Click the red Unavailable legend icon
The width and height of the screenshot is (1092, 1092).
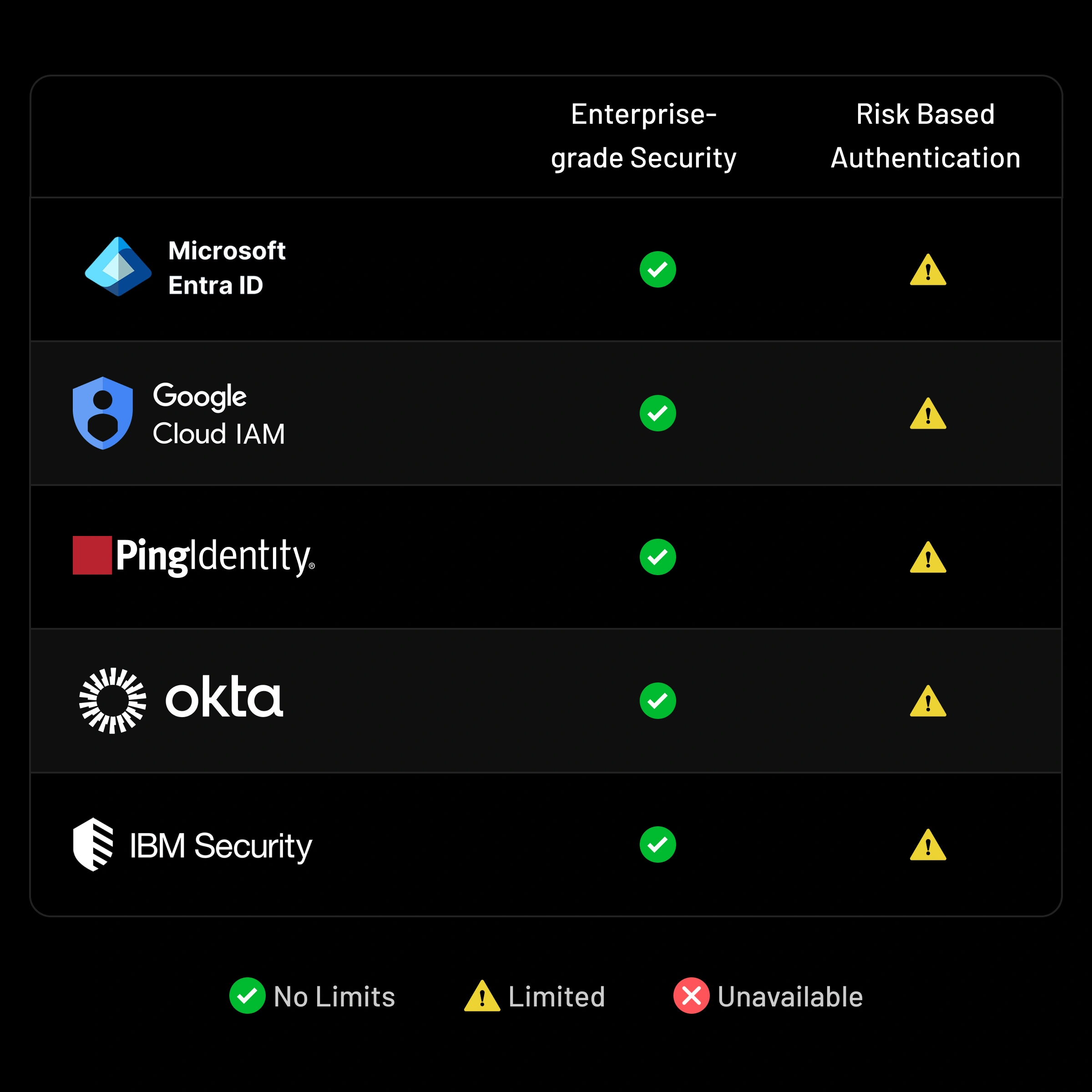point(691,996)
